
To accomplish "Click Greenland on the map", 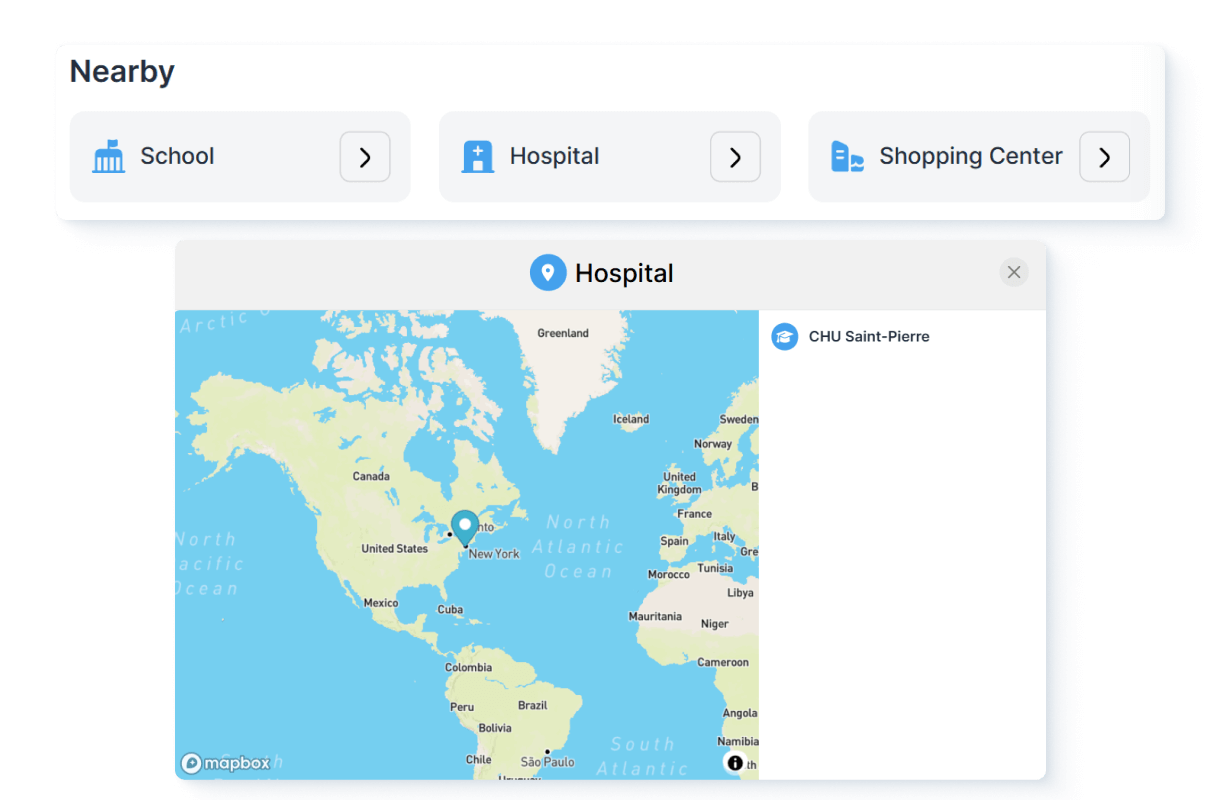I will click(563, 333).
